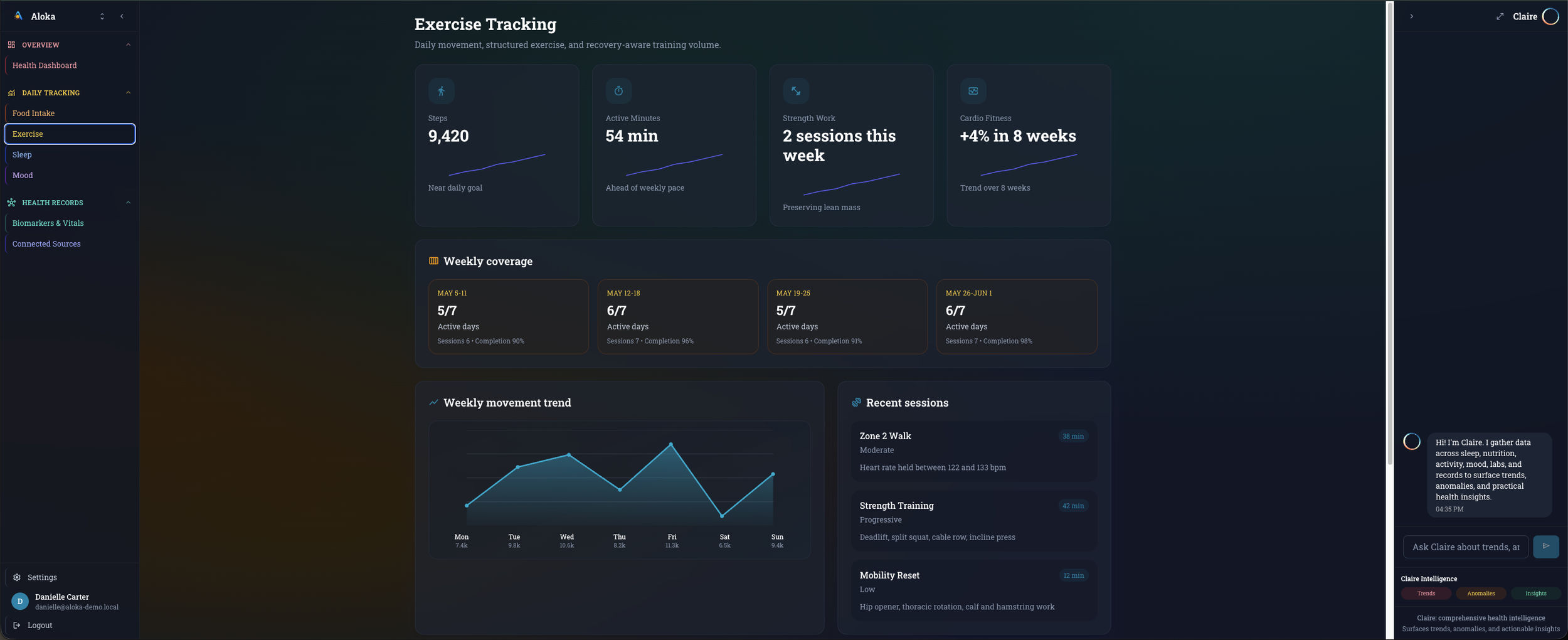Collapse Claire panel with the right chevron
The image size is (1568, 640).
tap(1411, 16)
